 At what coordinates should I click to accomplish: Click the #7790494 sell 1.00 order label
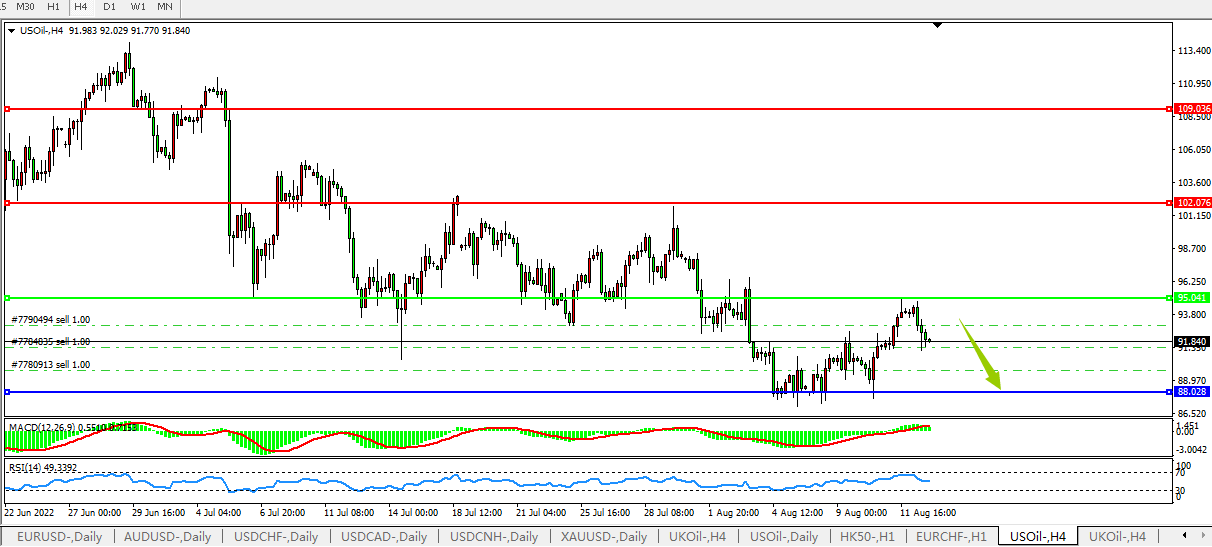(51, 320)
